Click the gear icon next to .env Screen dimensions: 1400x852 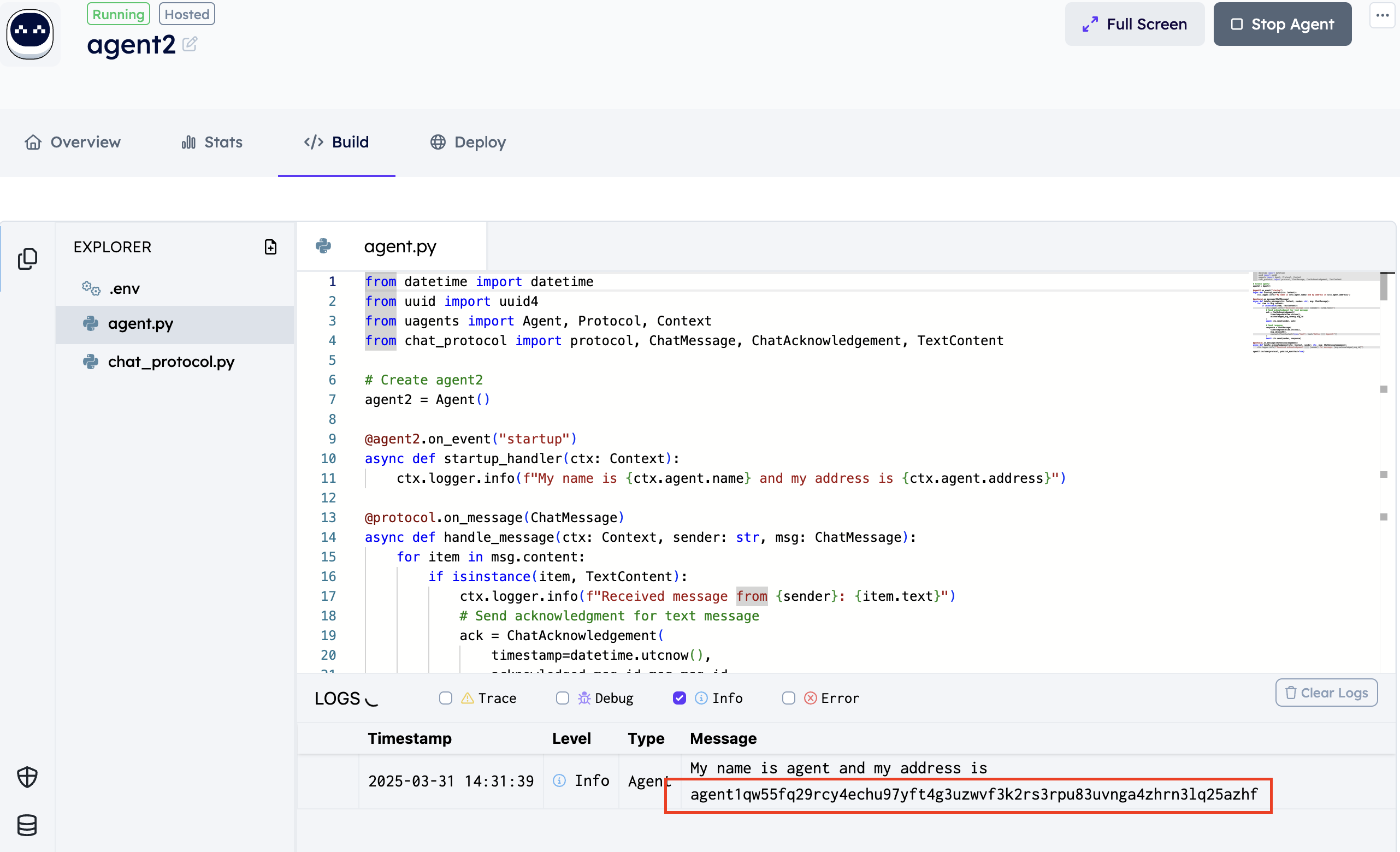point(91,288)
